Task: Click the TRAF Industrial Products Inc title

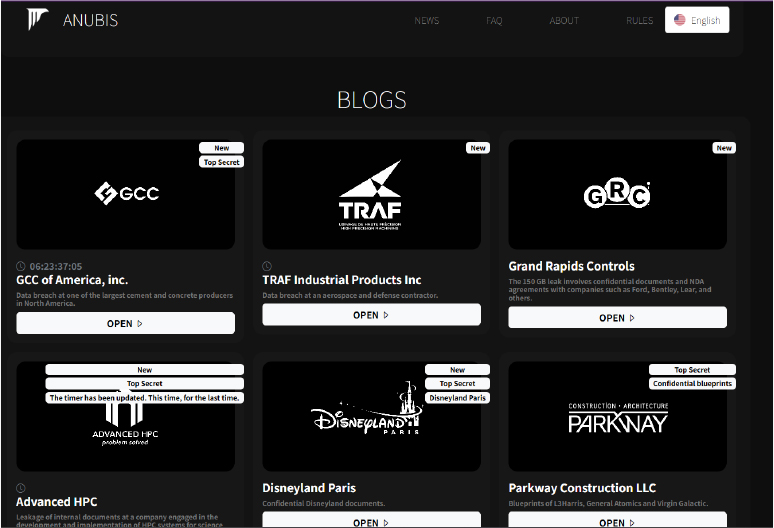Action: 342,280
